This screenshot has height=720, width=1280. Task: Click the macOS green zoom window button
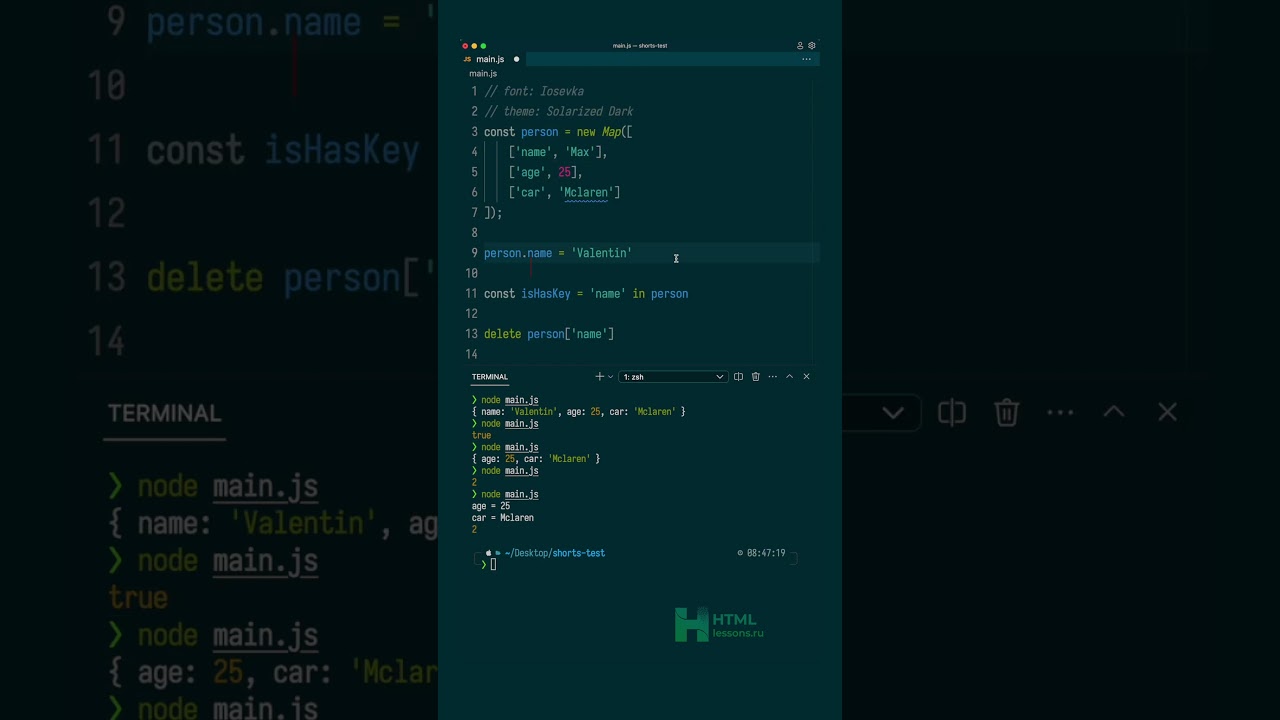[484, 46]
